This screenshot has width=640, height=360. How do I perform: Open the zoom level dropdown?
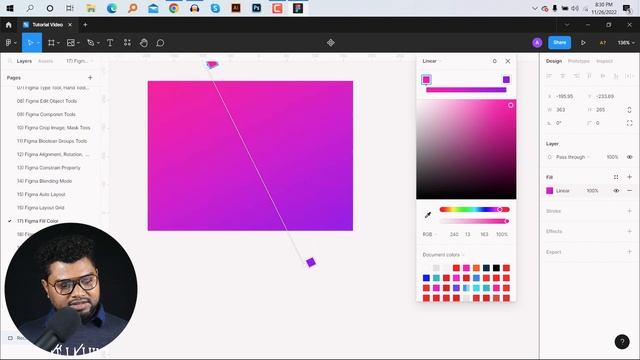point(626,42)
